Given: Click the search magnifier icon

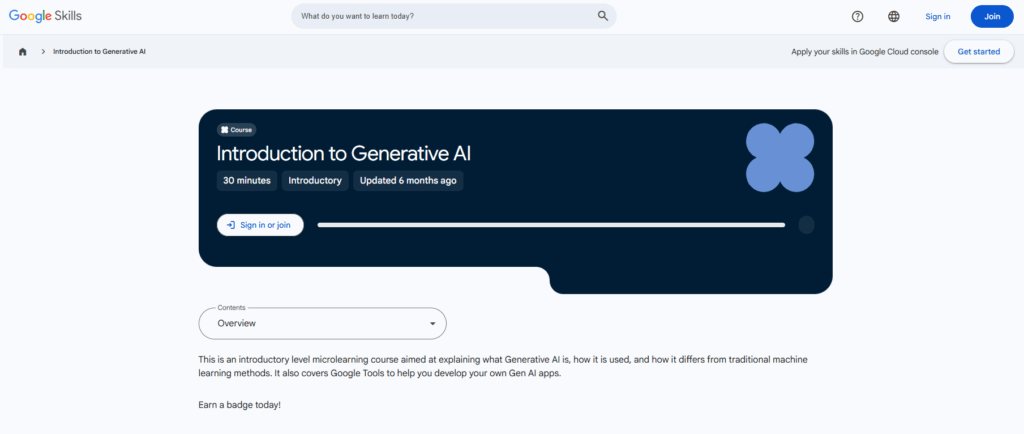Looking at the screenshot, I should 602,16.
